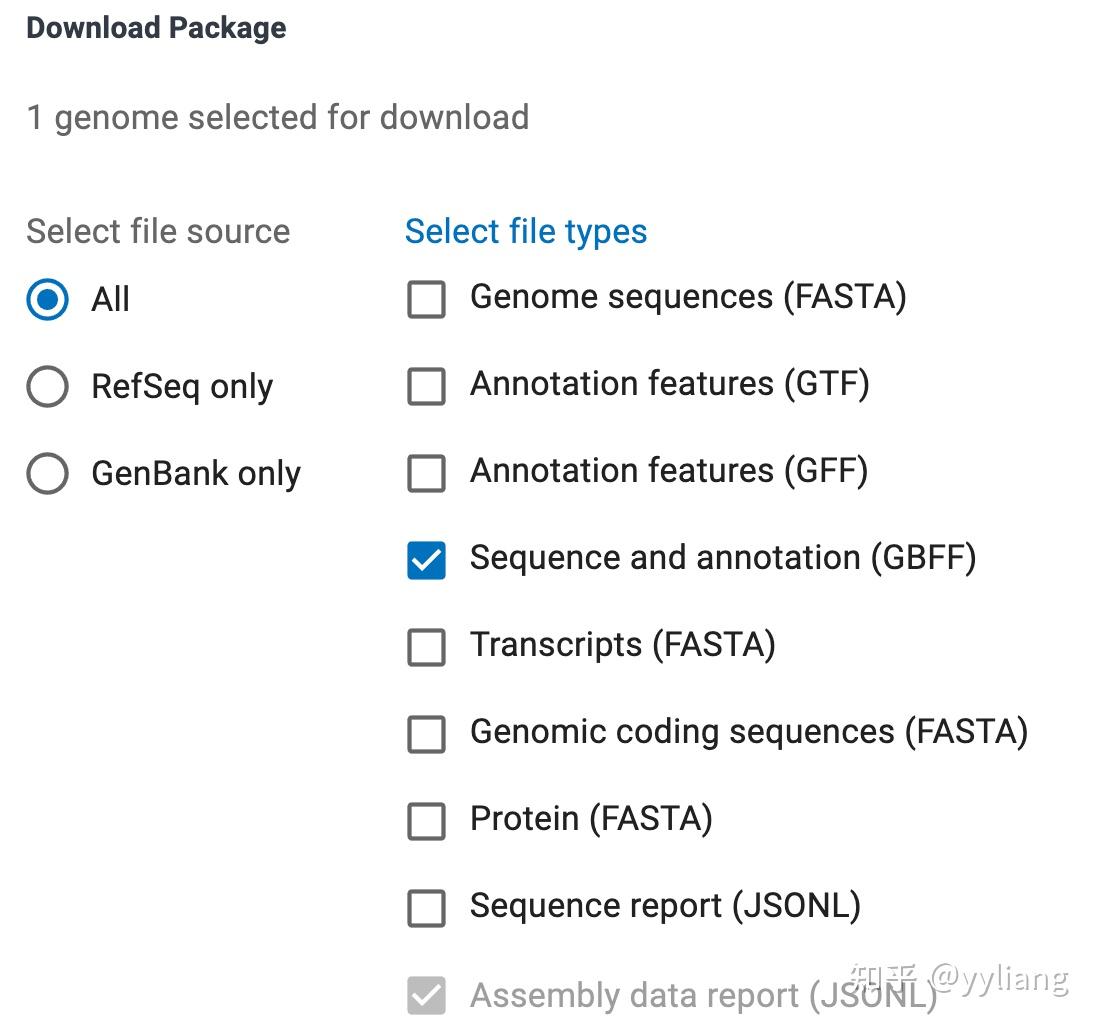Select Protein (FASTA) file type
The image size is (1096, 1028).
(426, 821)
